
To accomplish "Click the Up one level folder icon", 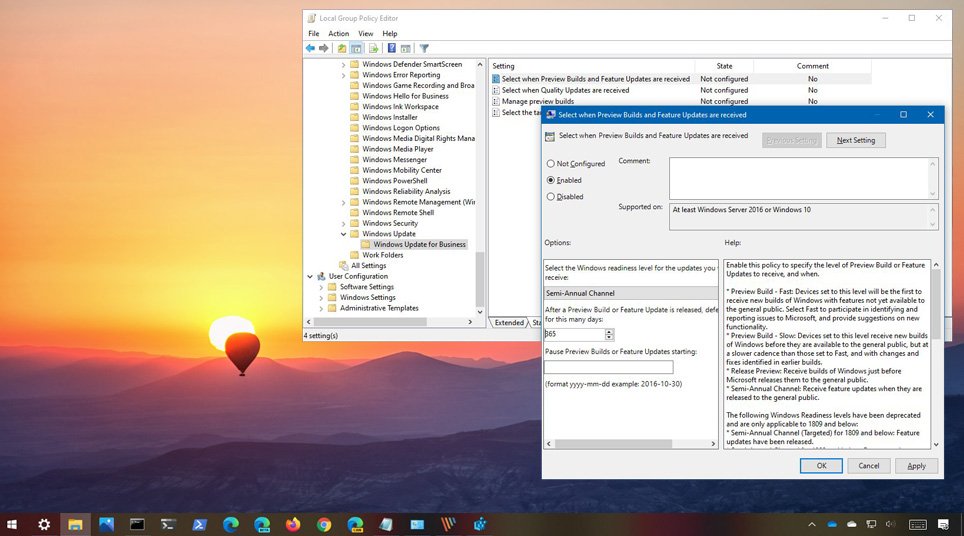I will pyautogui.click(x=342, y=48).
